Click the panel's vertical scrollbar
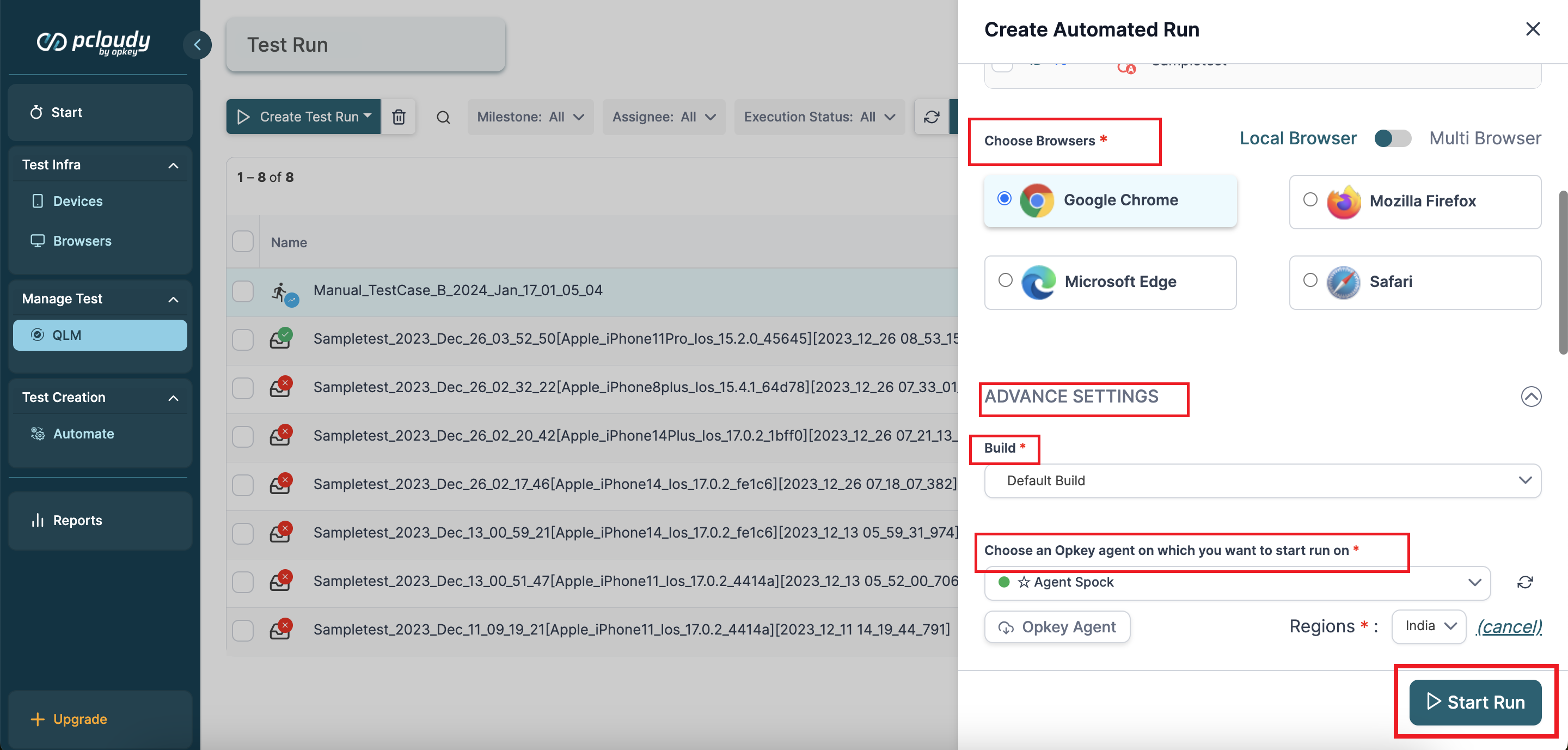The height and width of the screenshot is (750, 1568). [x=1562, y=272]
